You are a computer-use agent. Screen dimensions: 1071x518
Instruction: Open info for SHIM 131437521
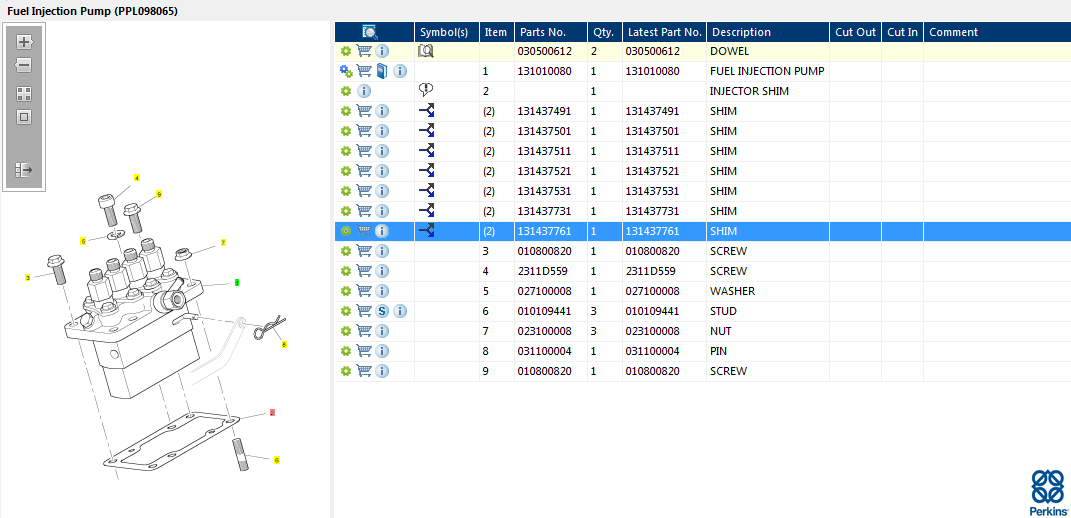click(382, 171)
